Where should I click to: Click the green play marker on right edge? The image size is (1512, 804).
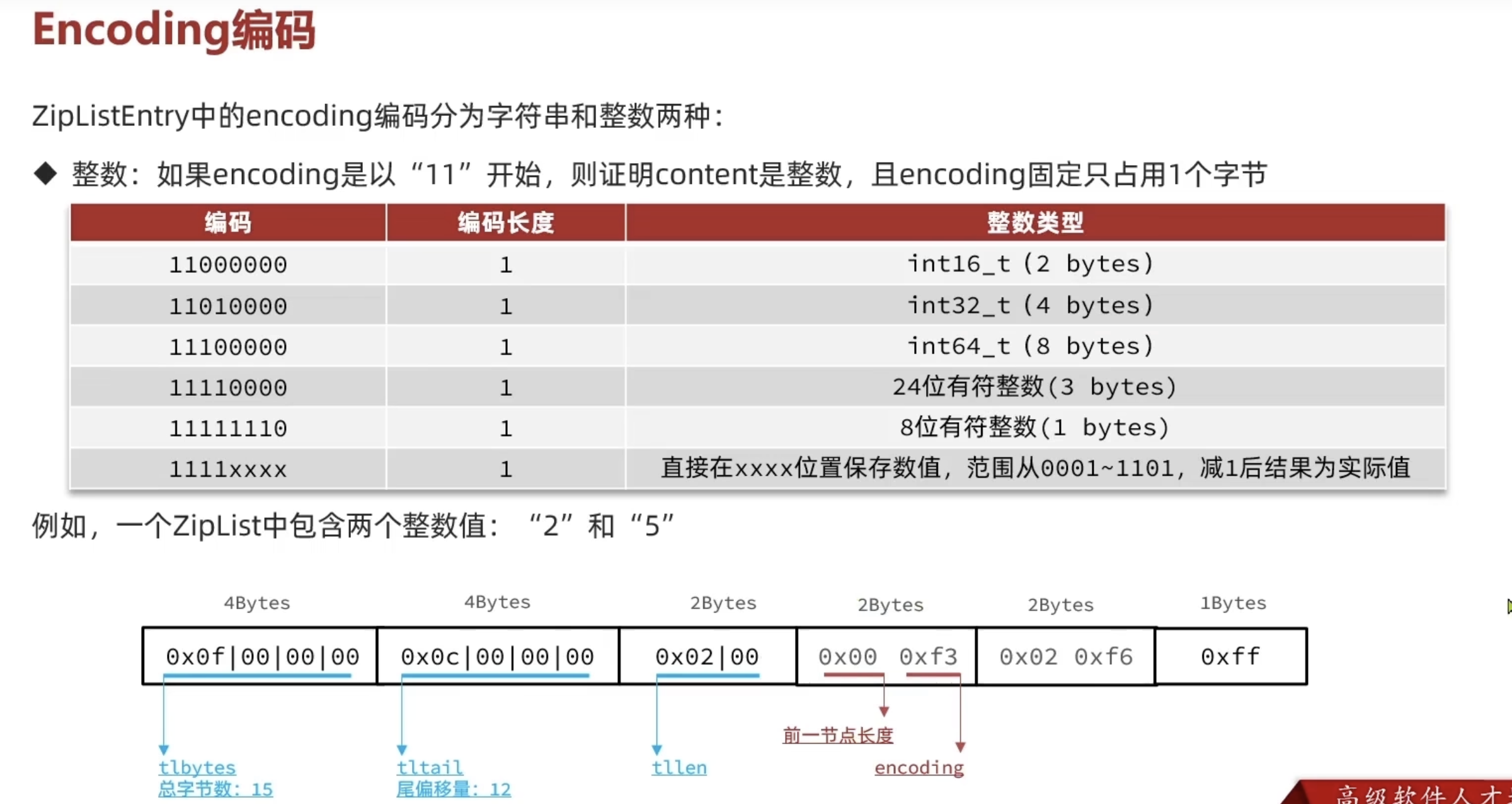coord(1508,606)
